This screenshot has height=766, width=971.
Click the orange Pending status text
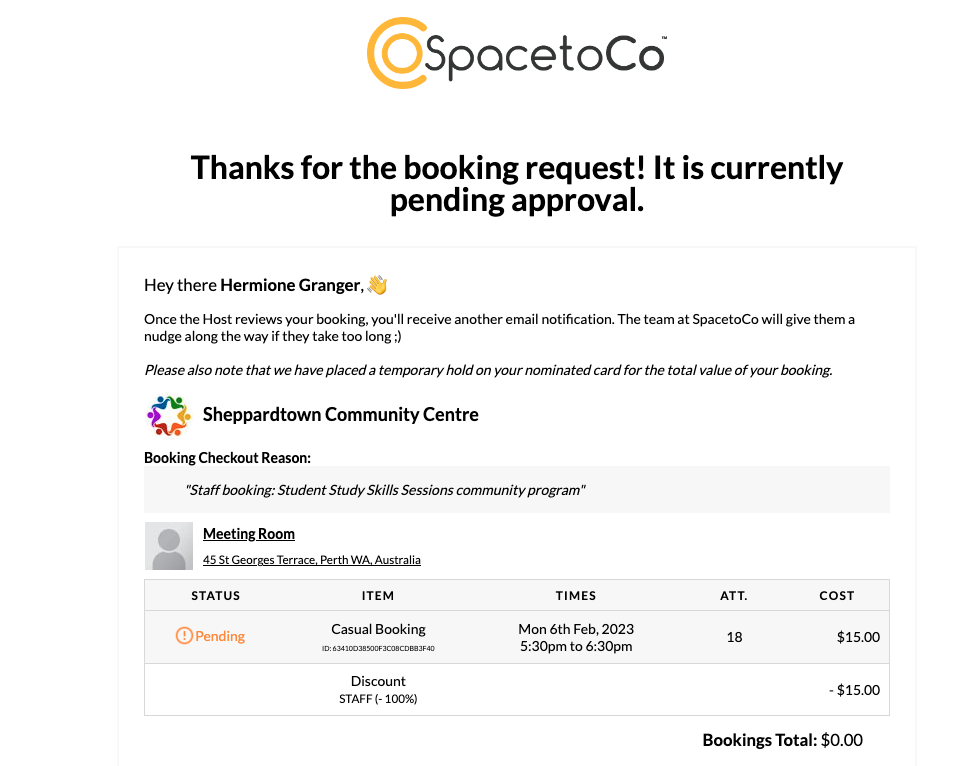coord(220,636)
